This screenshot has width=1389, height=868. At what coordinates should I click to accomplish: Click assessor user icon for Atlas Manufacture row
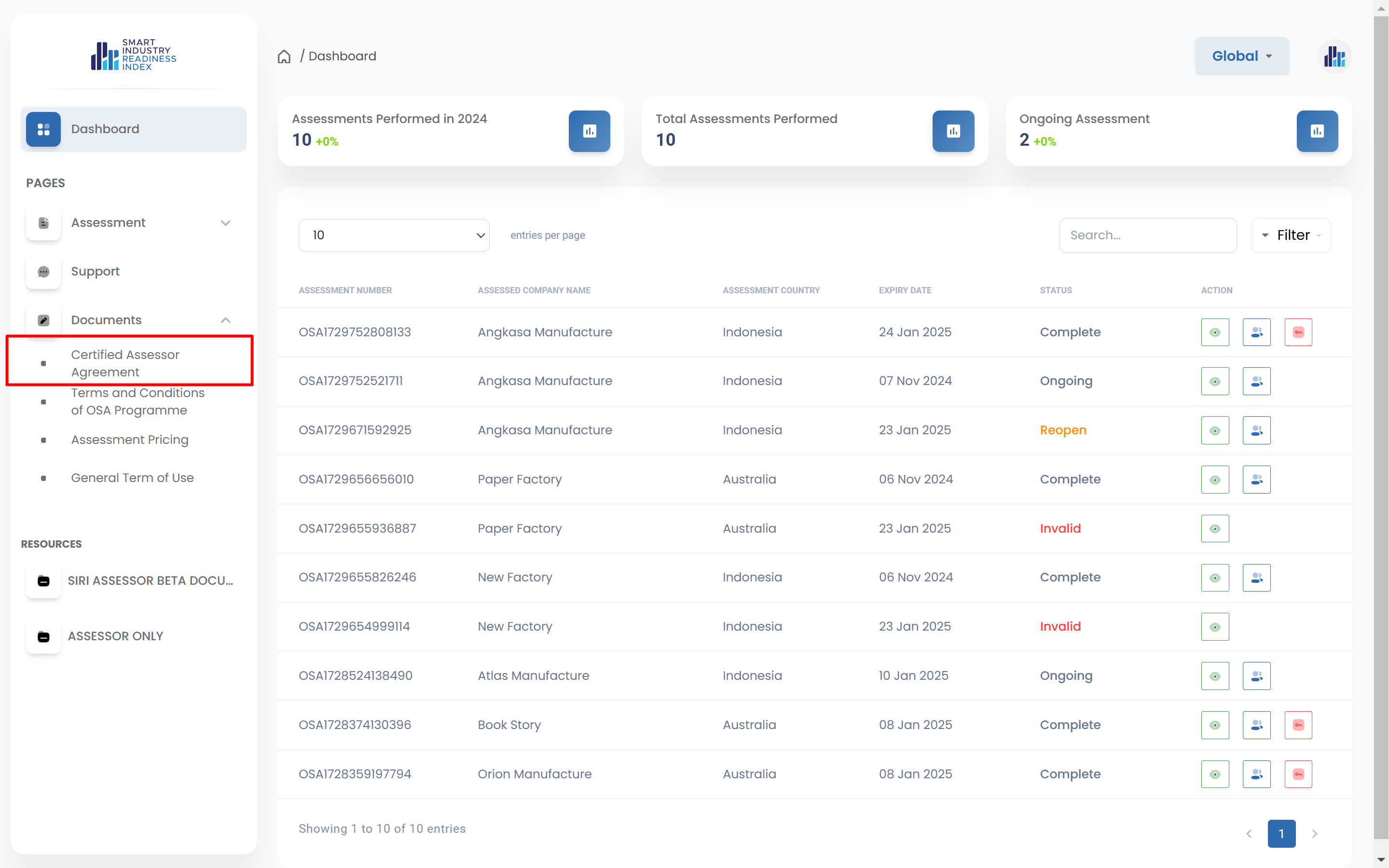pos(1256,675)
